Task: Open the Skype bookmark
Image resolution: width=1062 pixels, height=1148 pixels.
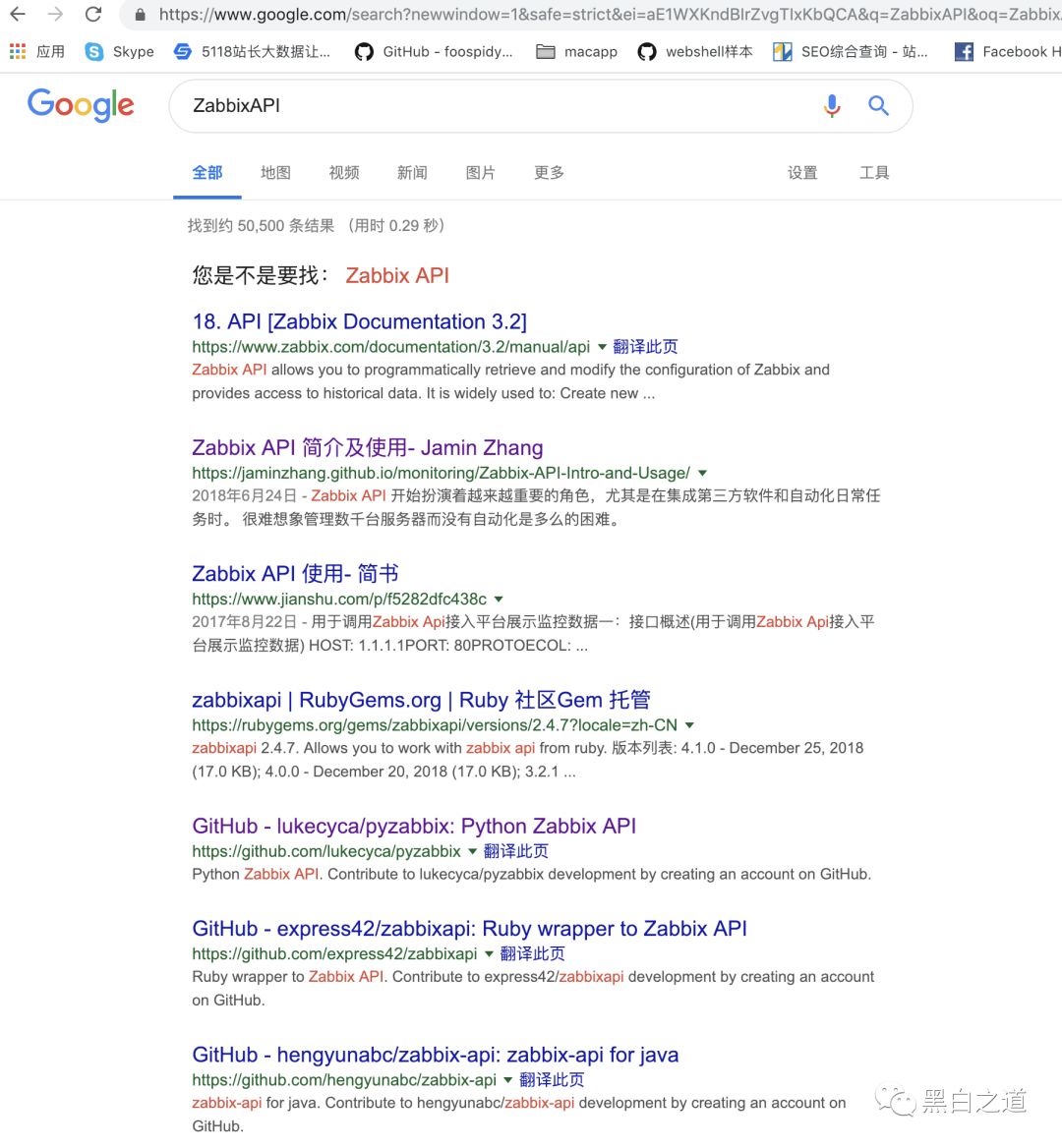Action: tap(119, 51)
